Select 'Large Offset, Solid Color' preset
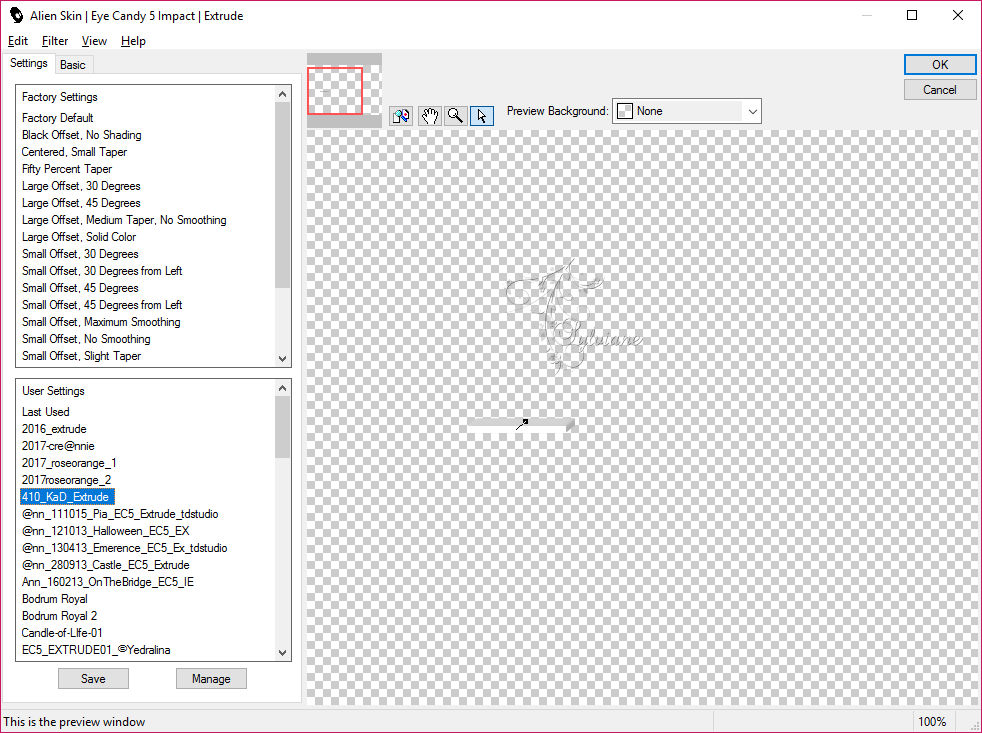Image resolution: width=982 pixels, height=733 pixels. point(79,237)
